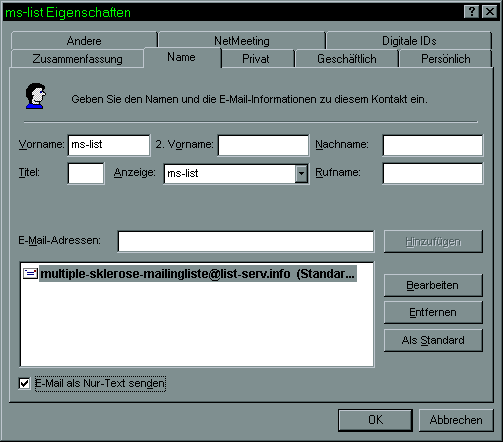Click the contact person head icon
The image size is (503, 442).
pos(36,96)
